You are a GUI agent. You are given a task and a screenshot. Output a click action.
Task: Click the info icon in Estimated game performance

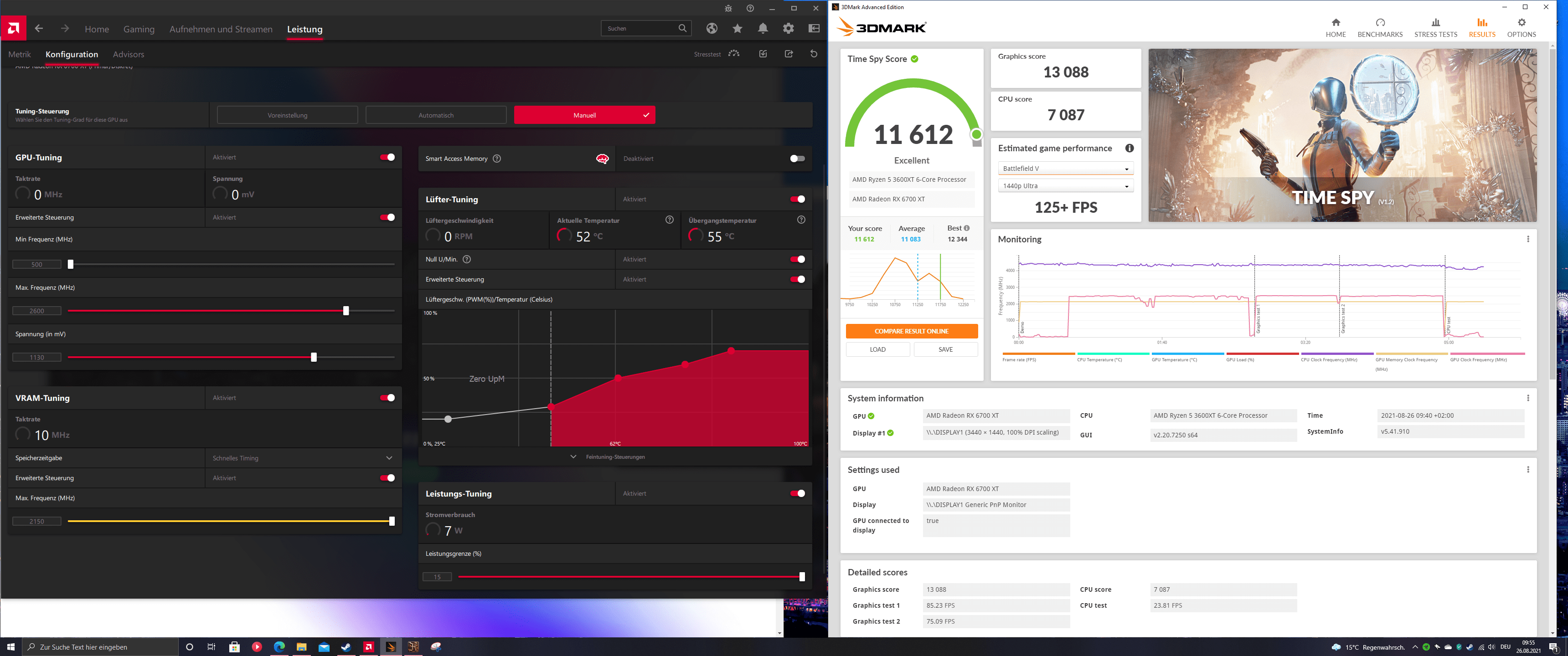pyautogui.click(x=1129, y=148)
